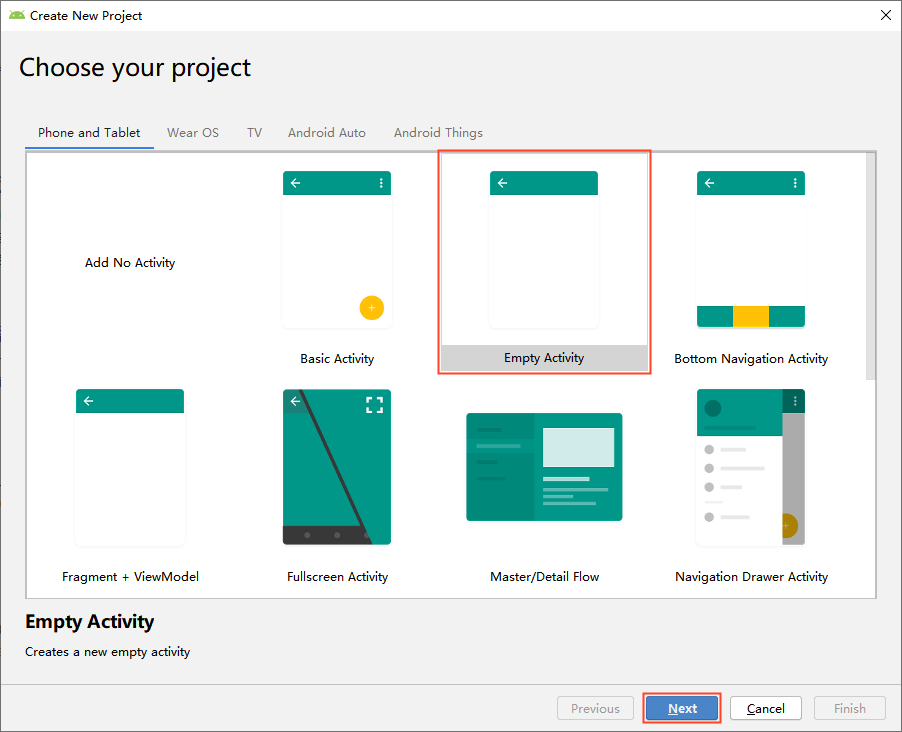This screenshot has width=902, height=732.
Task: Click the Cancel button
Action: tap(766, 708)
